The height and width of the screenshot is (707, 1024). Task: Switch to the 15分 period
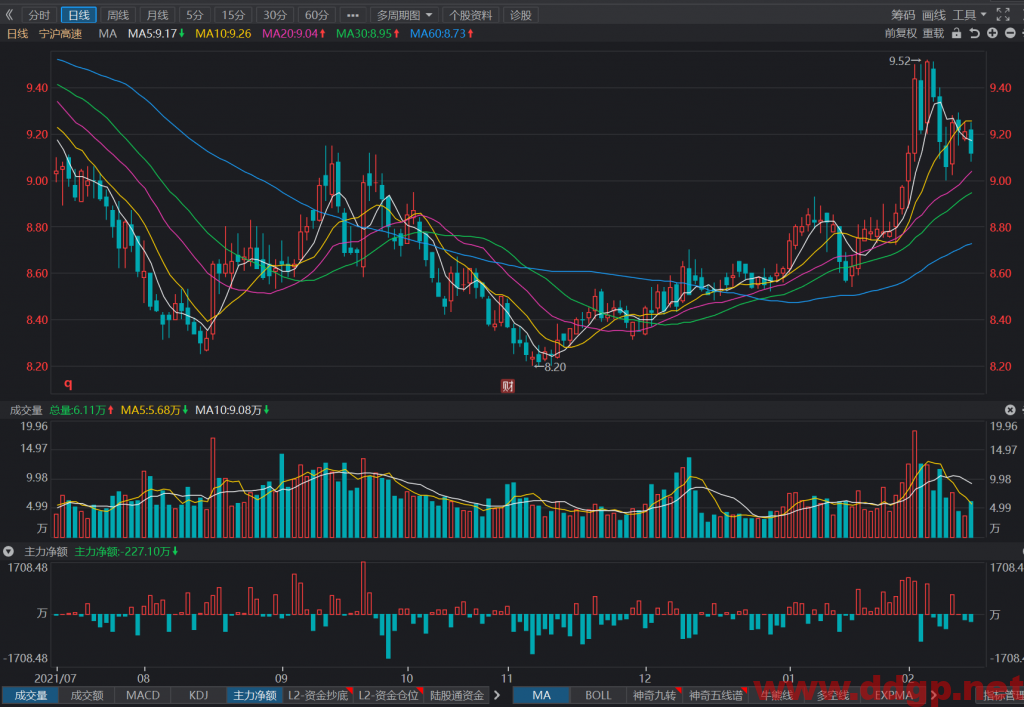[x=233, y=15]
